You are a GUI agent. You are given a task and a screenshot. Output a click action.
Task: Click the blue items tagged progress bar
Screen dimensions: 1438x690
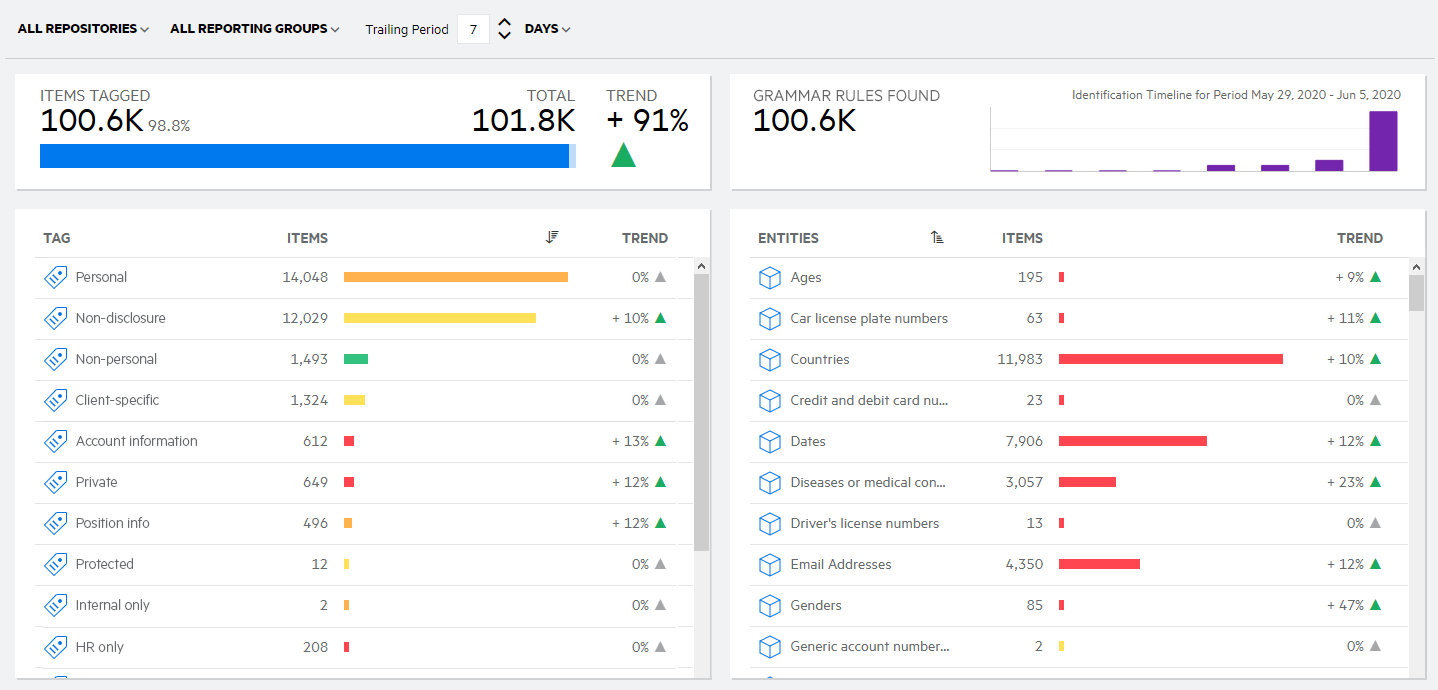click(x=304, y=156)
